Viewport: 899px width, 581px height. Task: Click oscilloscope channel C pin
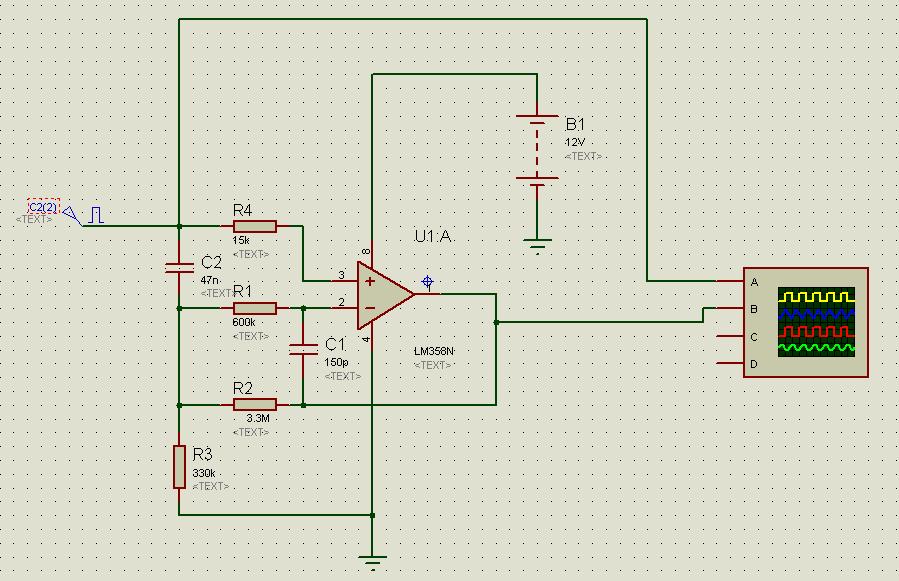click(730, 336)
